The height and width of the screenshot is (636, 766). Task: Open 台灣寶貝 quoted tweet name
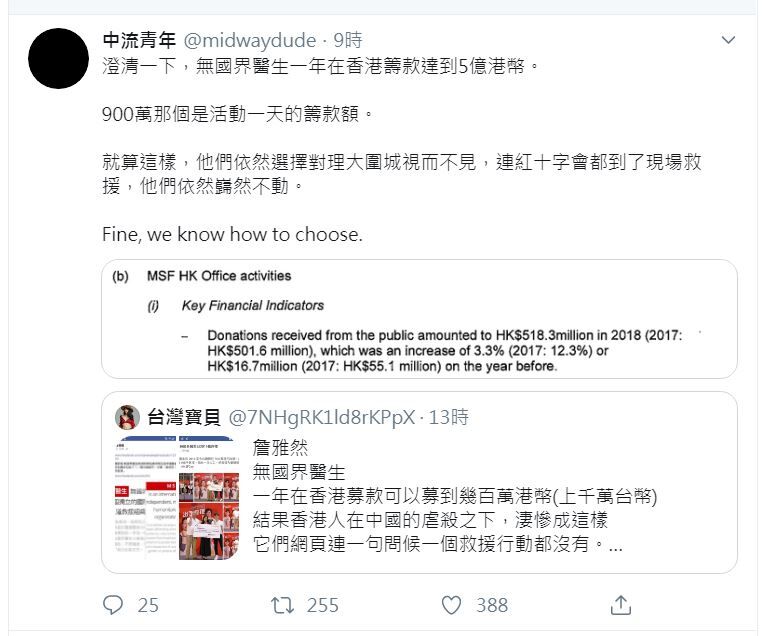tap(184, 417)
